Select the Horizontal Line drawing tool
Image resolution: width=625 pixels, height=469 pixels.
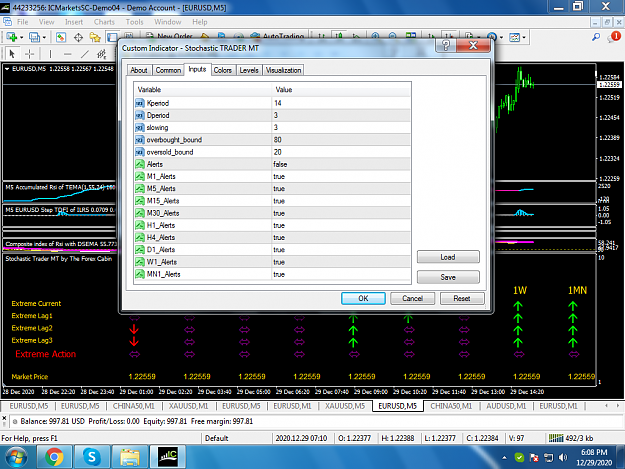67,53
